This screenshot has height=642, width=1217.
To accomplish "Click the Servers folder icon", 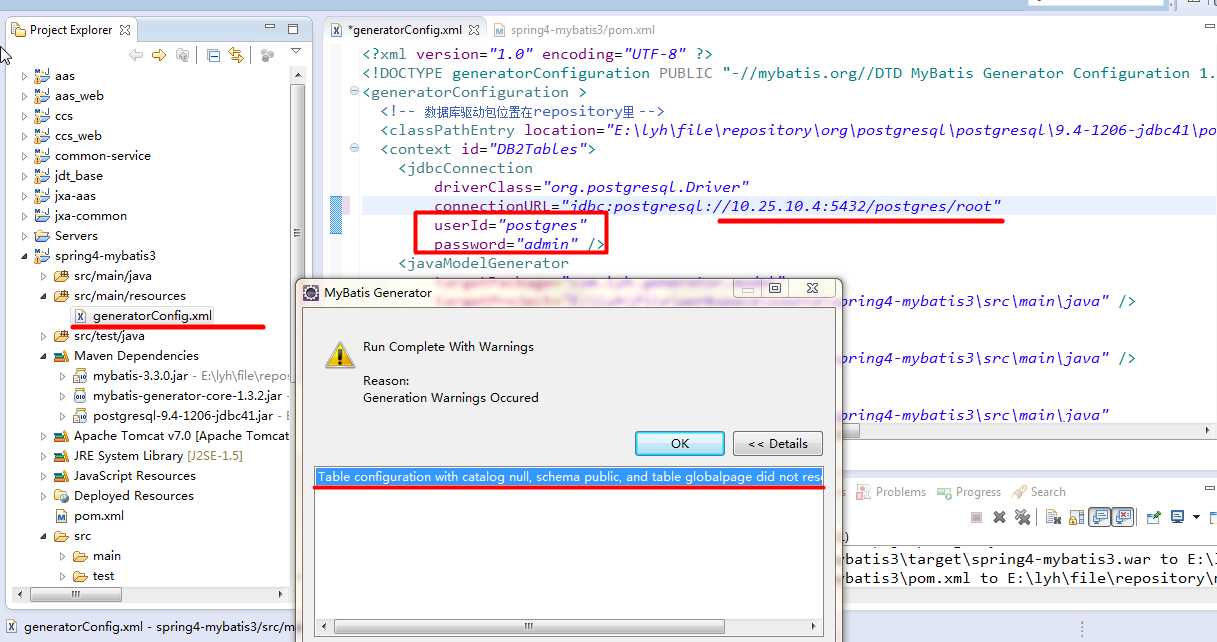I will point(43,236).
